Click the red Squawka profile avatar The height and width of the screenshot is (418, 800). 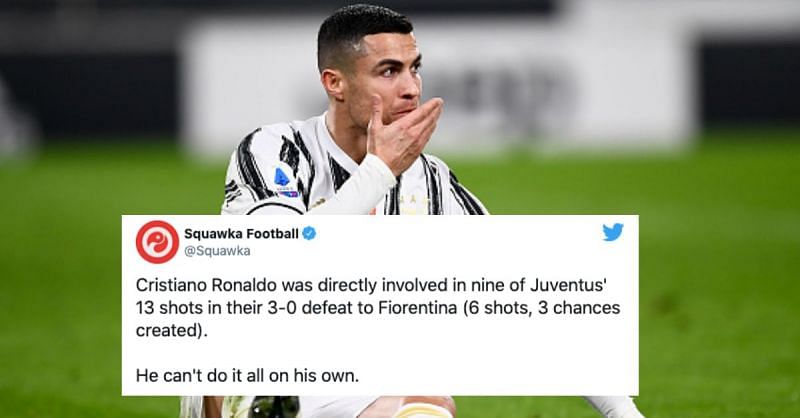157,242
